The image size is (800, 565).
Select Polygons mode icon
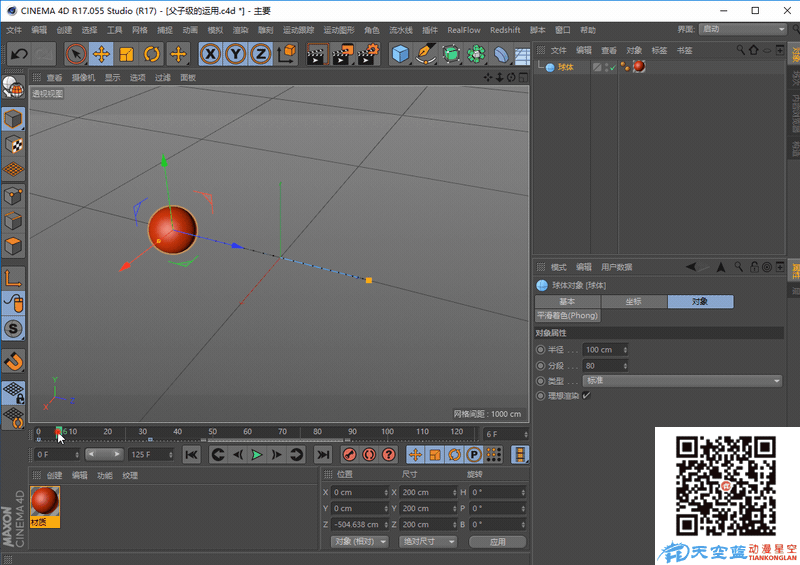(13, 247)
